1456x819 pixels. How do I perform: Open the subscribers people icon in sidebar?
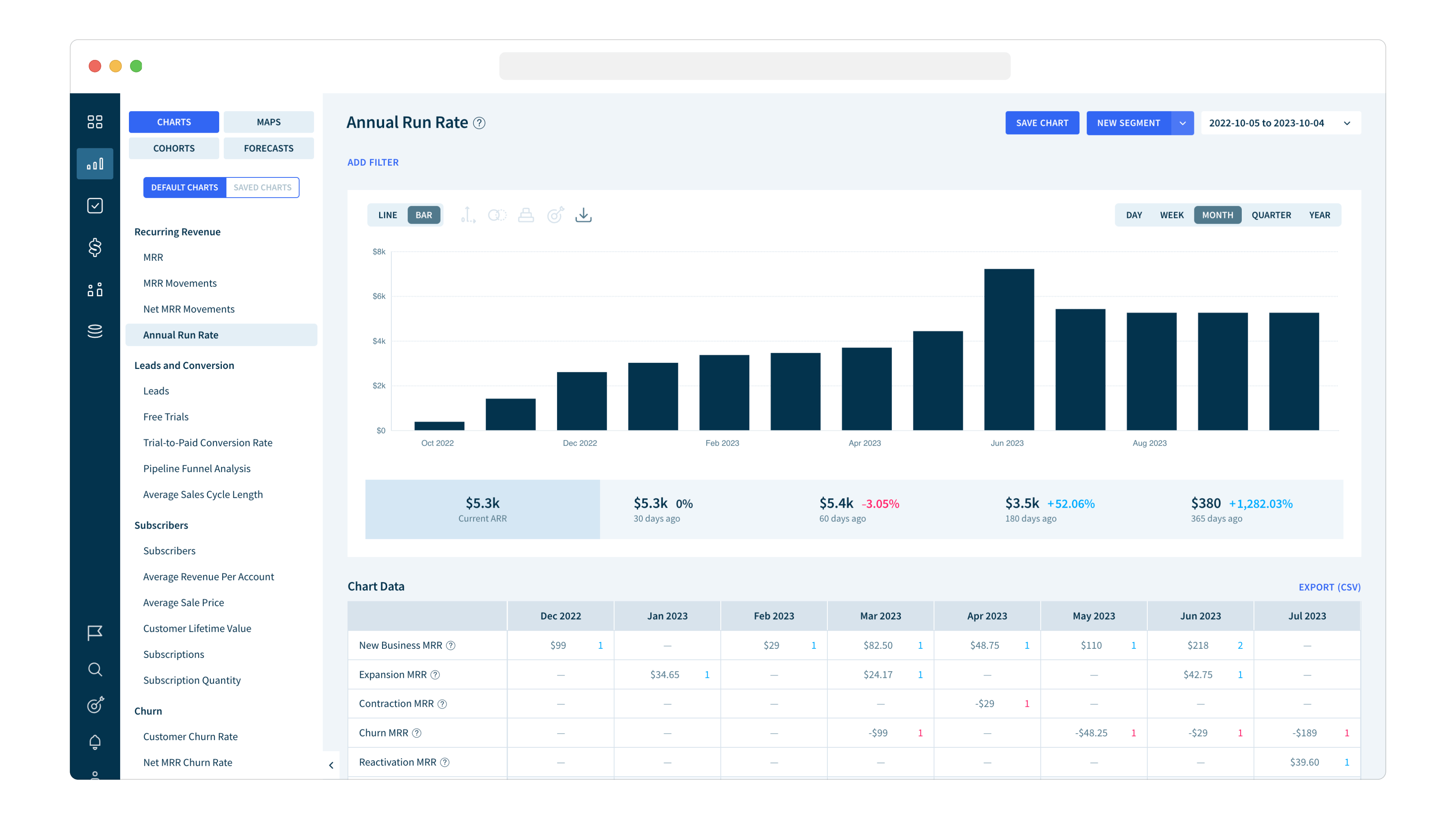95,289
